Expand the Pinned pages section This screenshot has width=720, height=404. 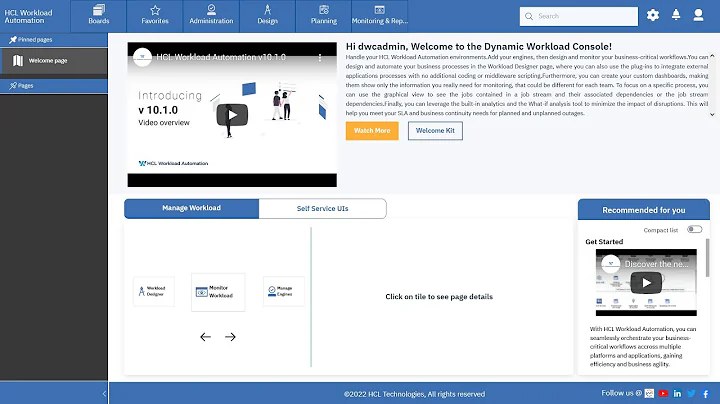[54, 39]
